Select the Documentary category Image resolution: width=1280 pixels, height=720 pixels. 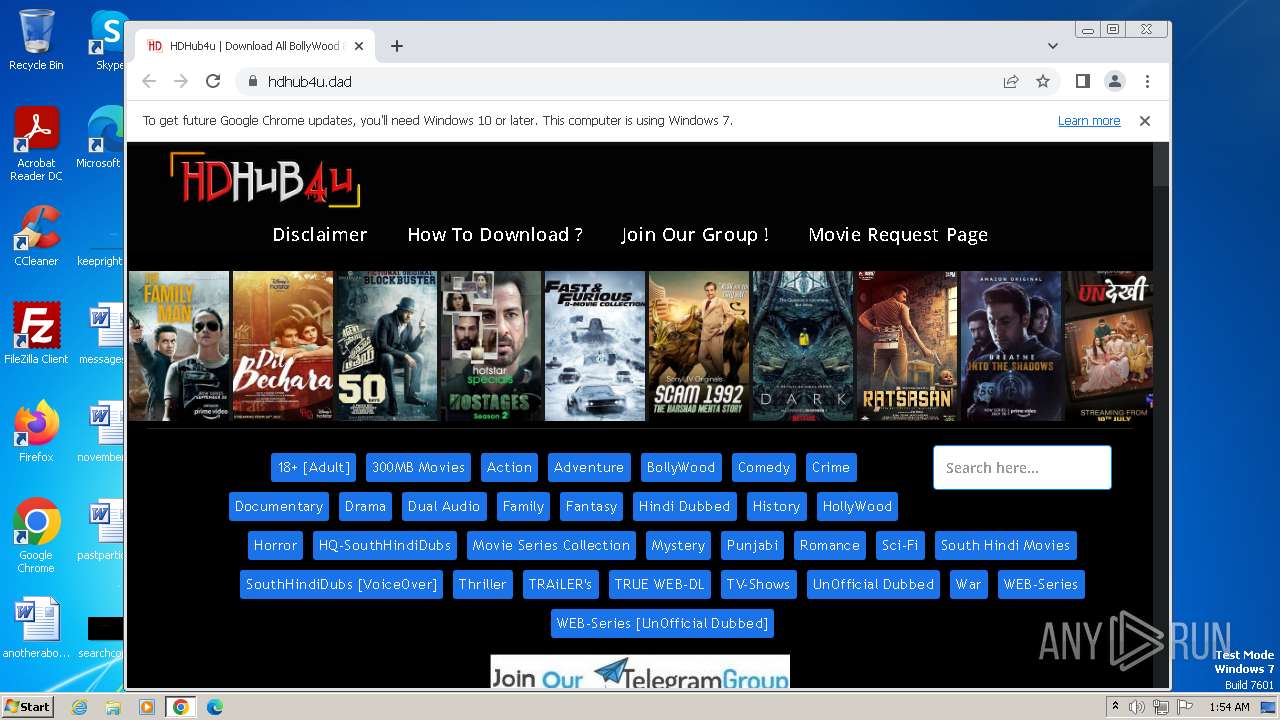click(279, 507)
